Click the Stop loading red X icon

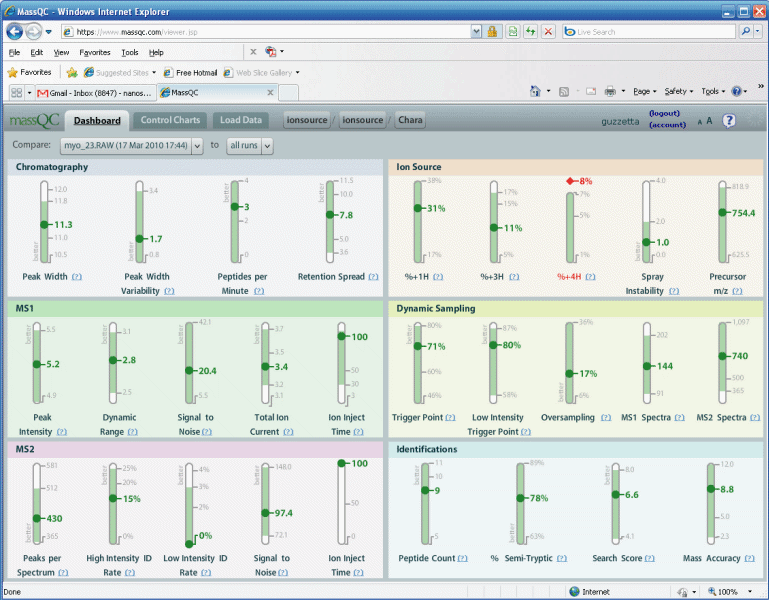548,32
